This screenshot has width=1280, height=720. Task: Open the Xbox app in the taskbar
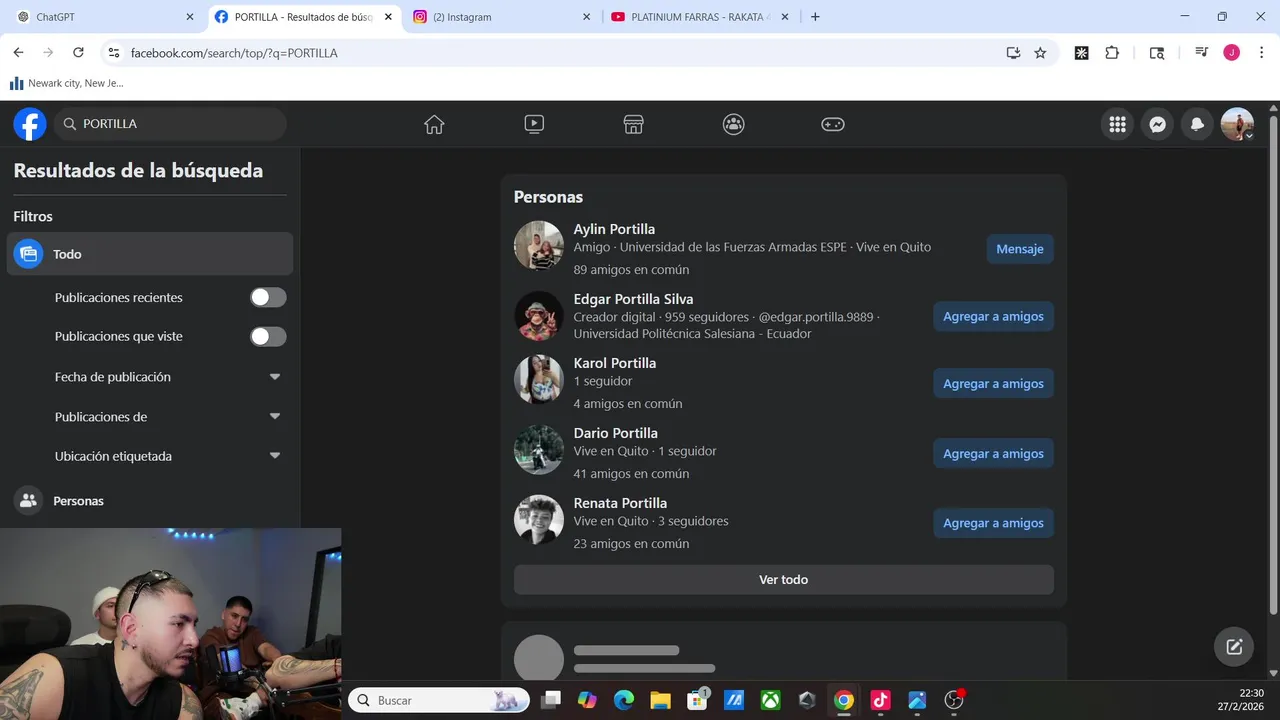click(x=770, y=700)
